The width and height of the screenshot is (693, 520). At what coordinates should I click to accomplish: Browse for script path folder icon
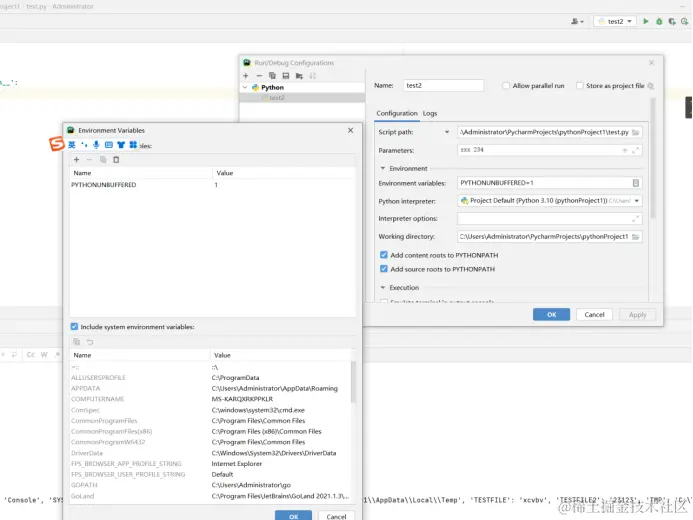636,132
